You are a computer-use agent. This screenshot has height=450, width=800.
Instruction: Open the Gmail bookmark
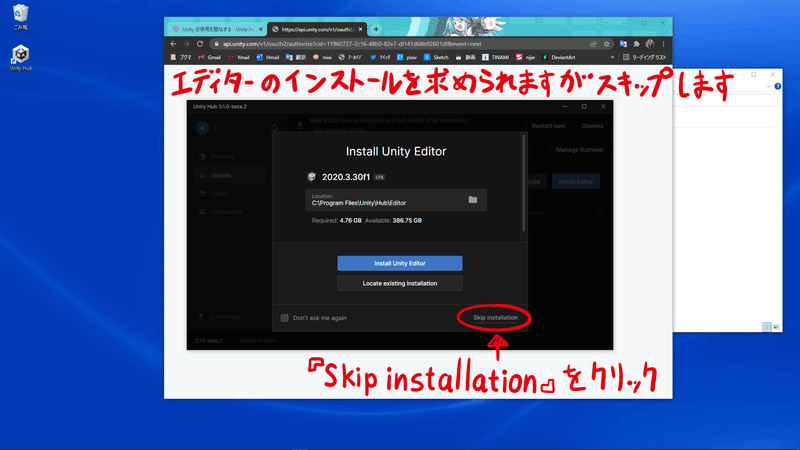pos(209,57)
